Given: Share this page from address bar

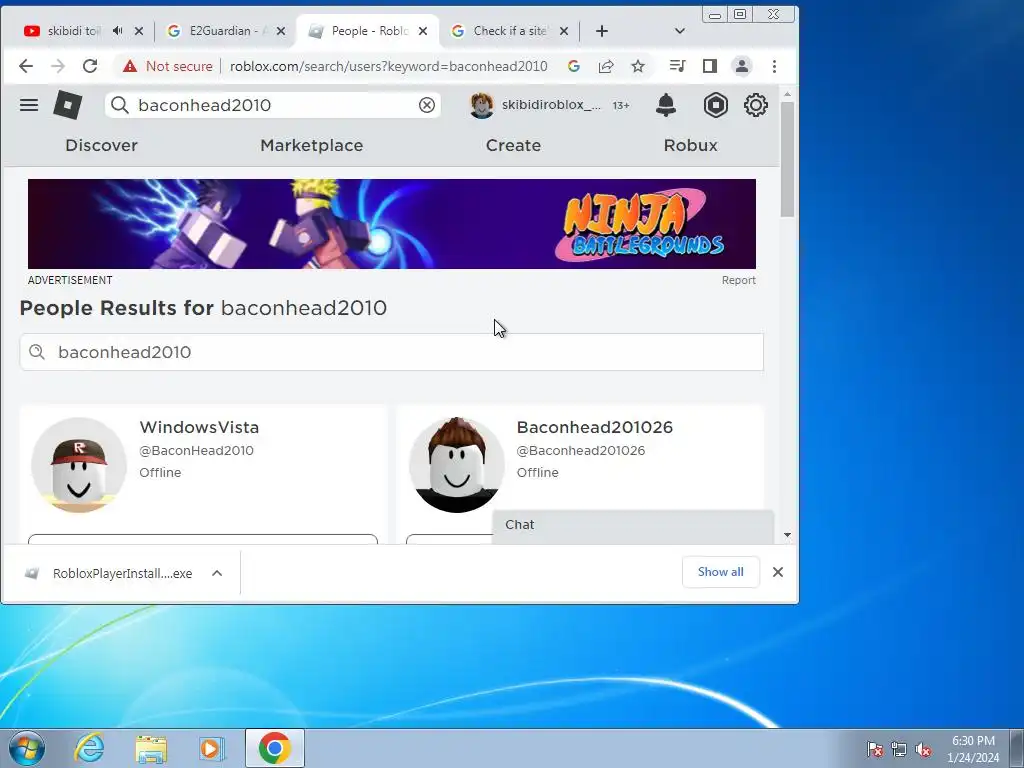Looking at the screenshot, I should click(x=606, y=66).
